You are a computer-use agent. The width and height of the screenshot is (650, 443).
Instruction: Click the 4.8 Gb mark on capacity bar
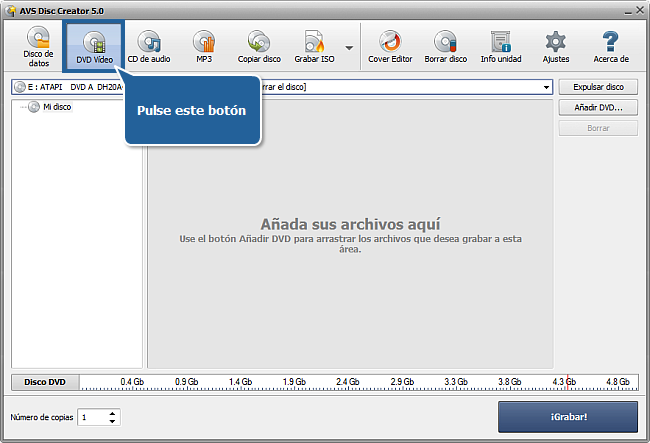(618, 381)
